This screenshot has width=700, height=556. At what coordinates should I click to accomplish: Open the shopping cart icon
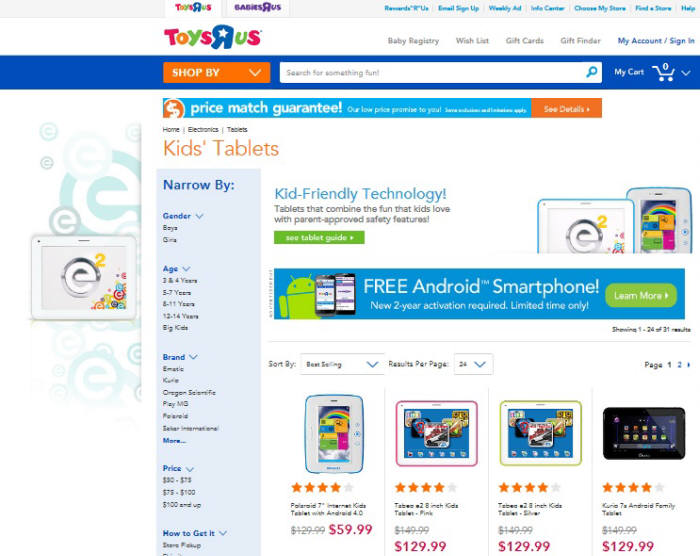click(663, 72)
